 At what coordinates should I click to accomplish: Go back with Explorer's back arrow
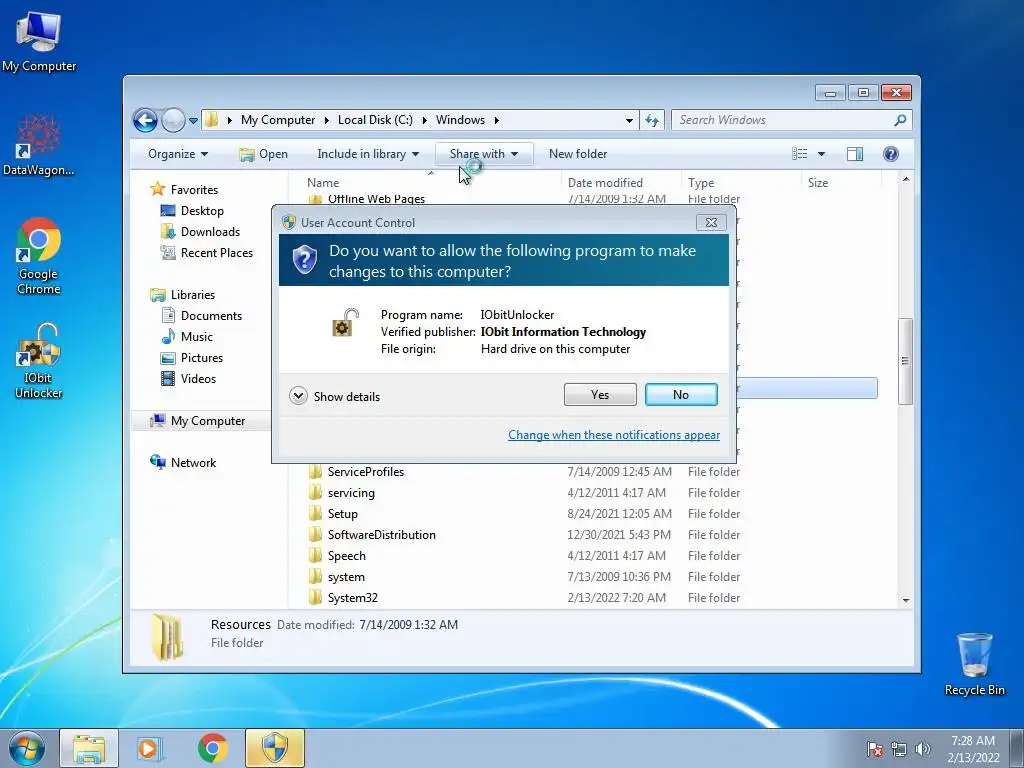(x=145, y=120)
